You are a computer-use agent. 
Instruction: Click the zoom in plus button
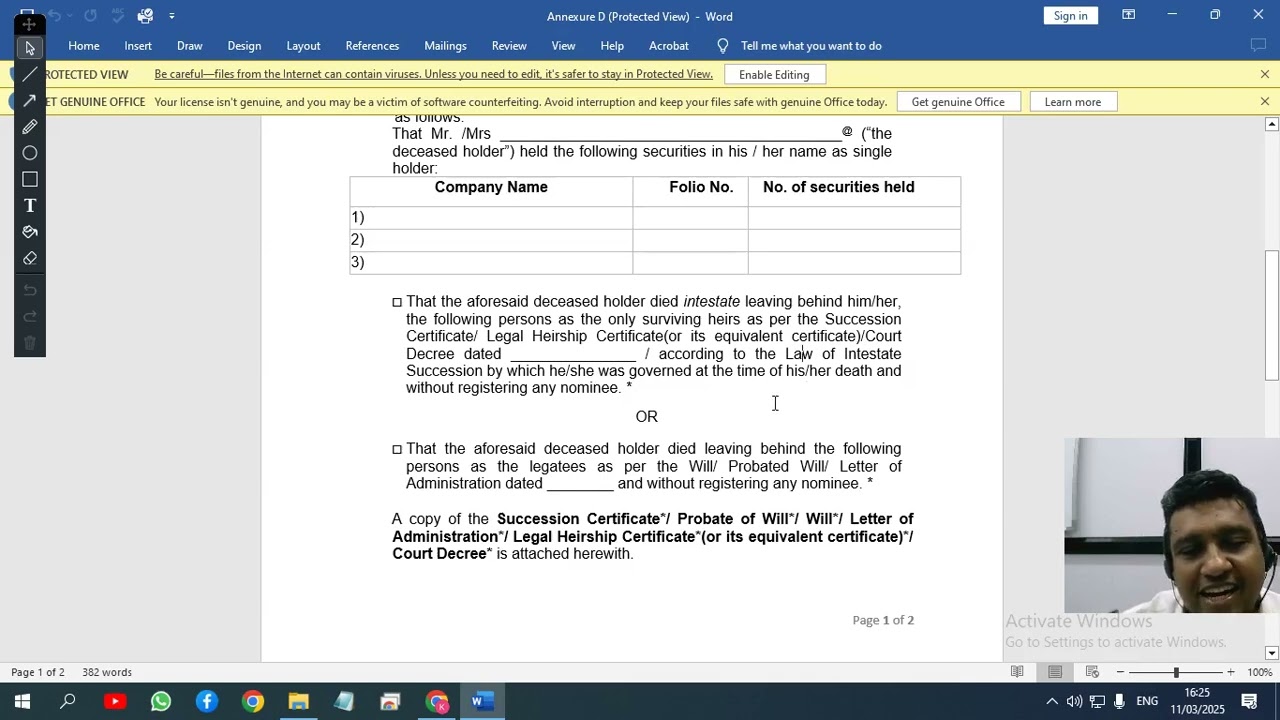coord(1230,672)
